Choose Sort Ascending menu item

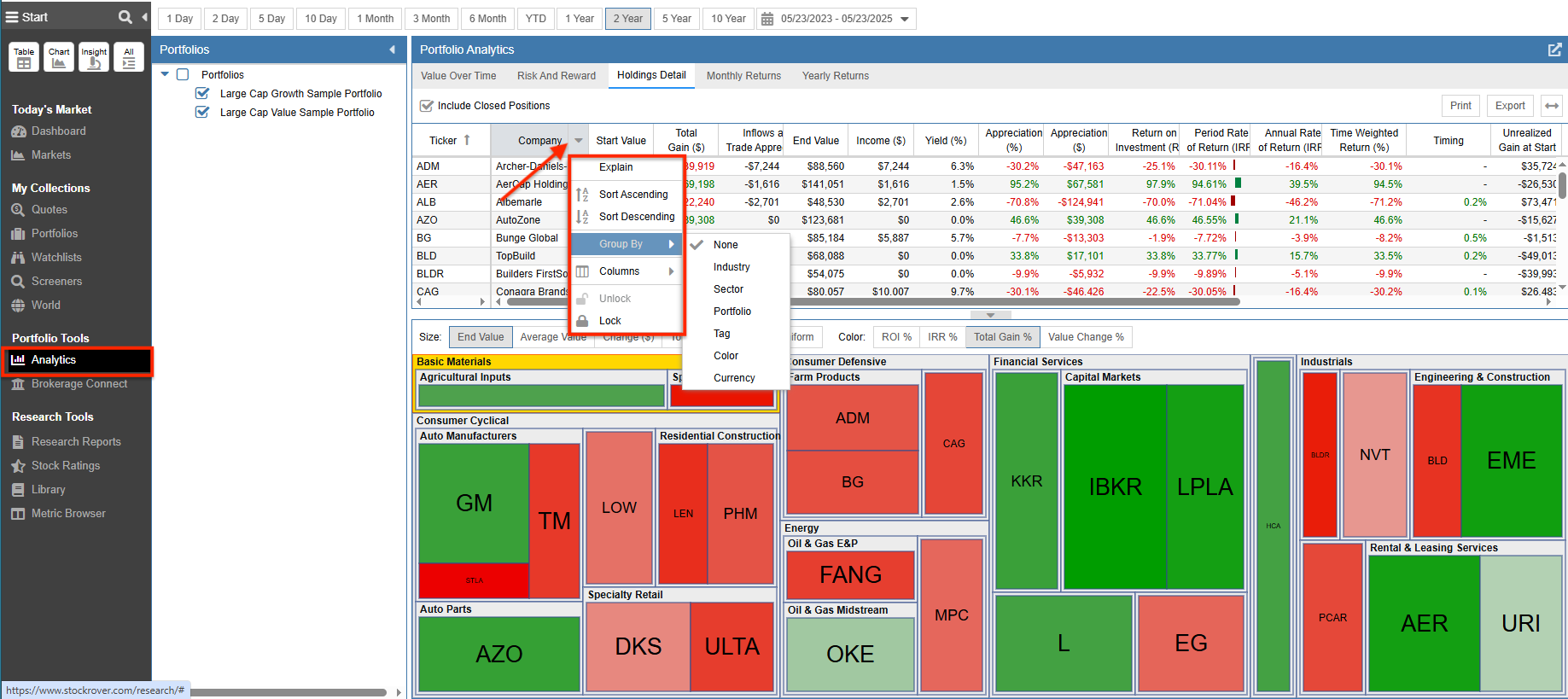[627, 195]
